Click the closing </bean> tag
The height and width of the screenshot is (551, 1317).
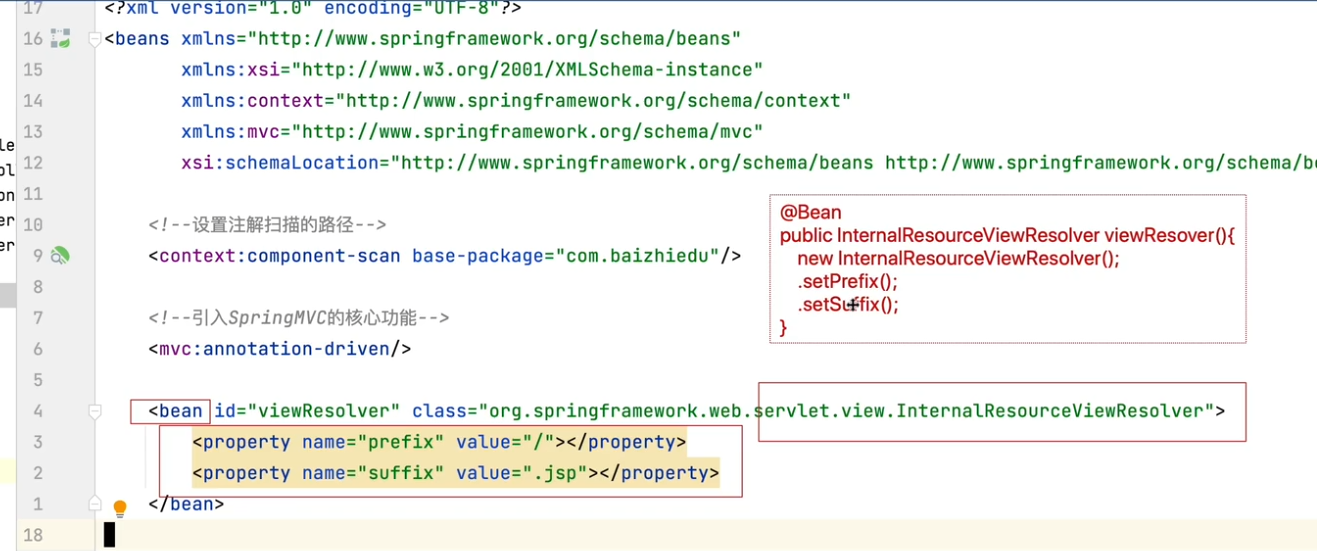coord(186,504)
